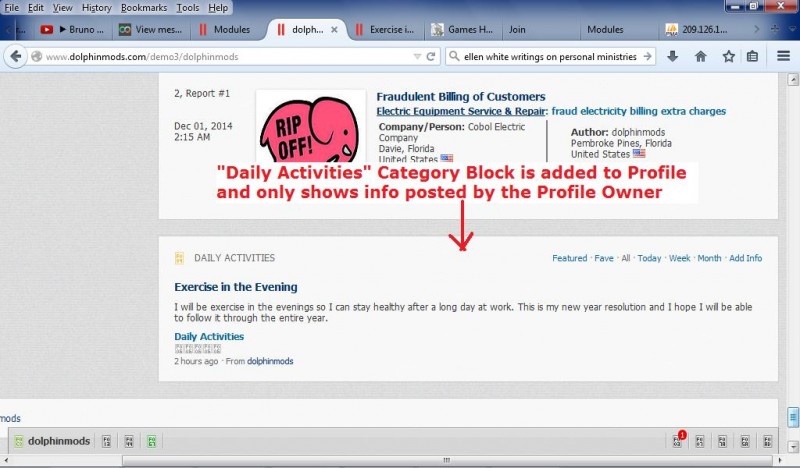Click the Daily Activities block icon
The image size is (800, 468).
(179, 258)
